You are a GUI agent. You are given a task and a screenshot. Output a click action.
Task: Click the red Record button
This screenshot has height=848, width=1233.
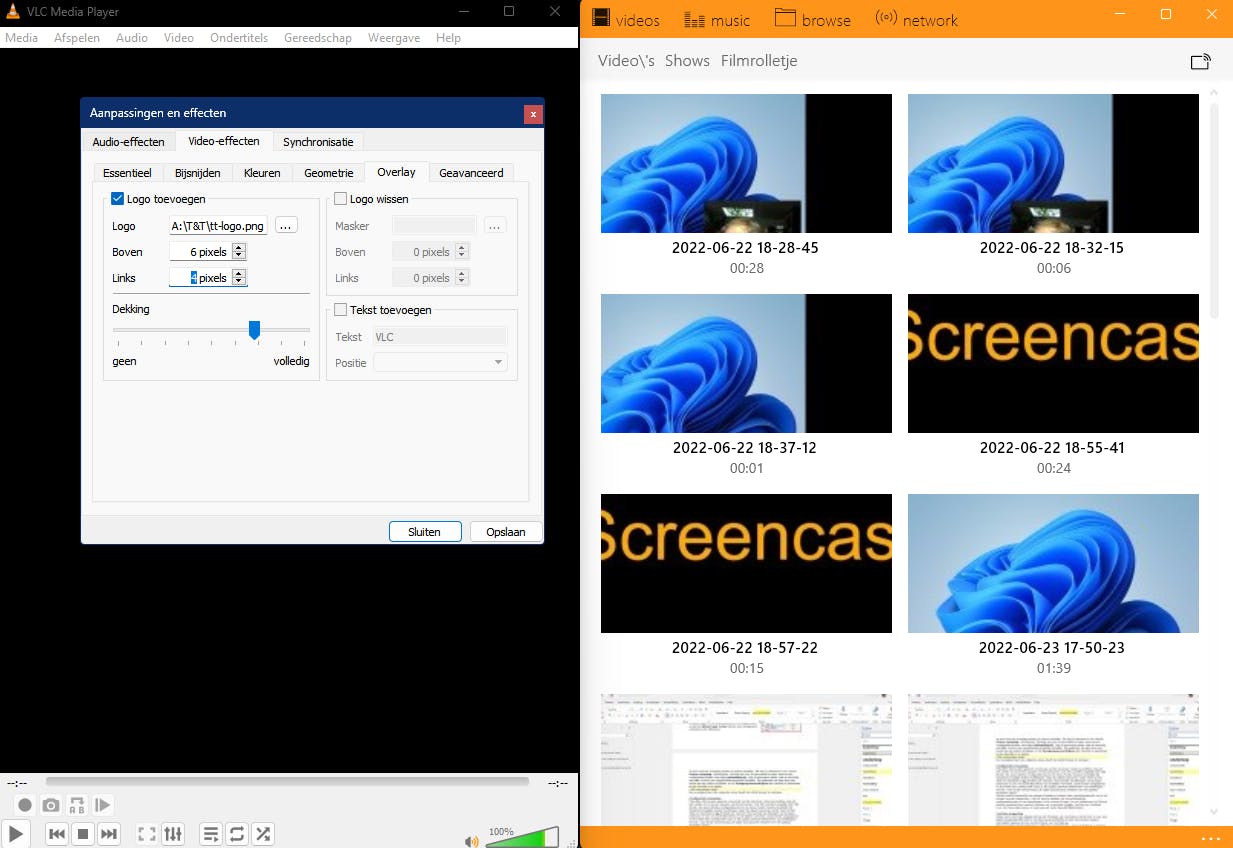point(25,805)
